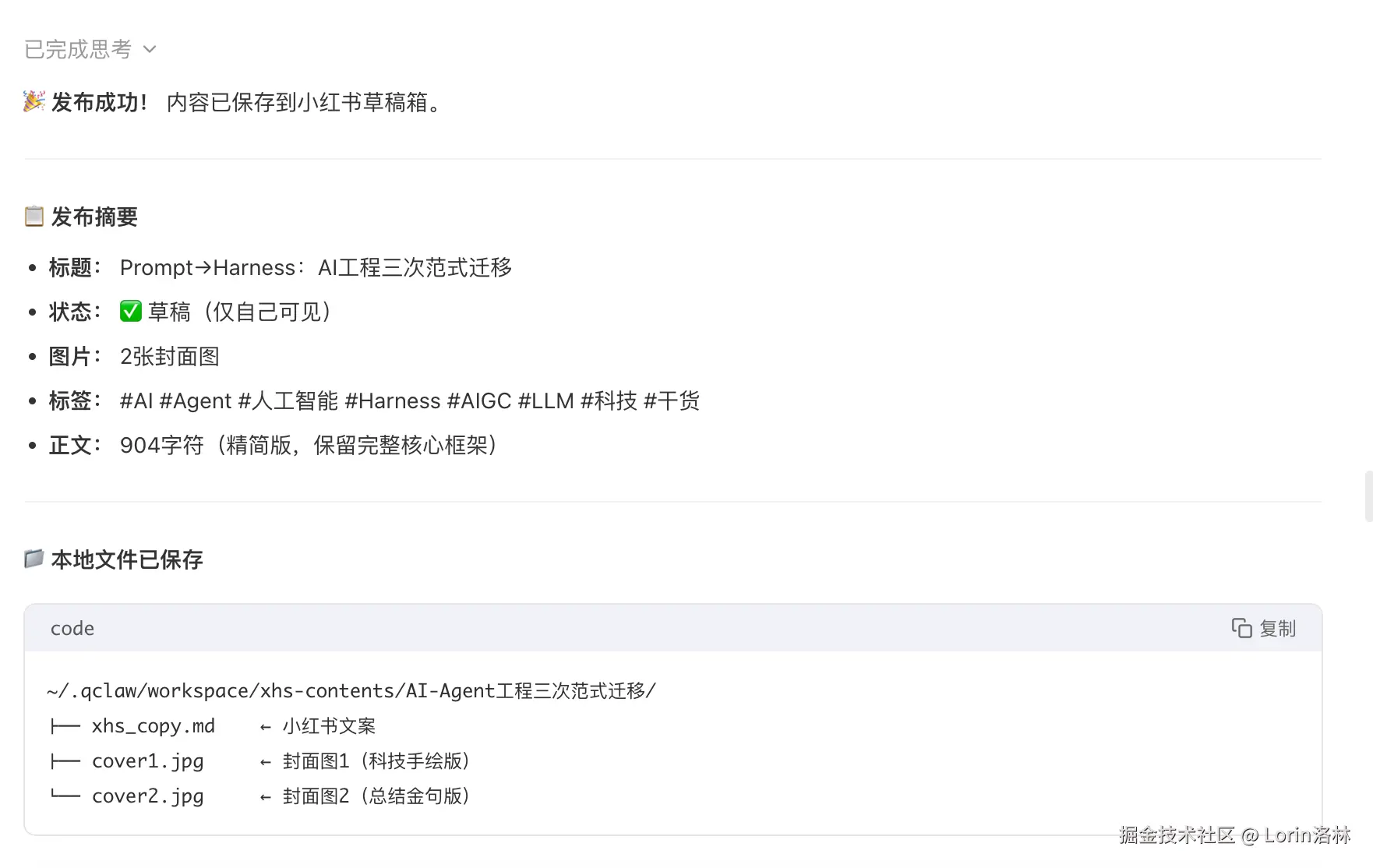
Task: Select the cover2.jpg file entry
Action: [147, 796]
